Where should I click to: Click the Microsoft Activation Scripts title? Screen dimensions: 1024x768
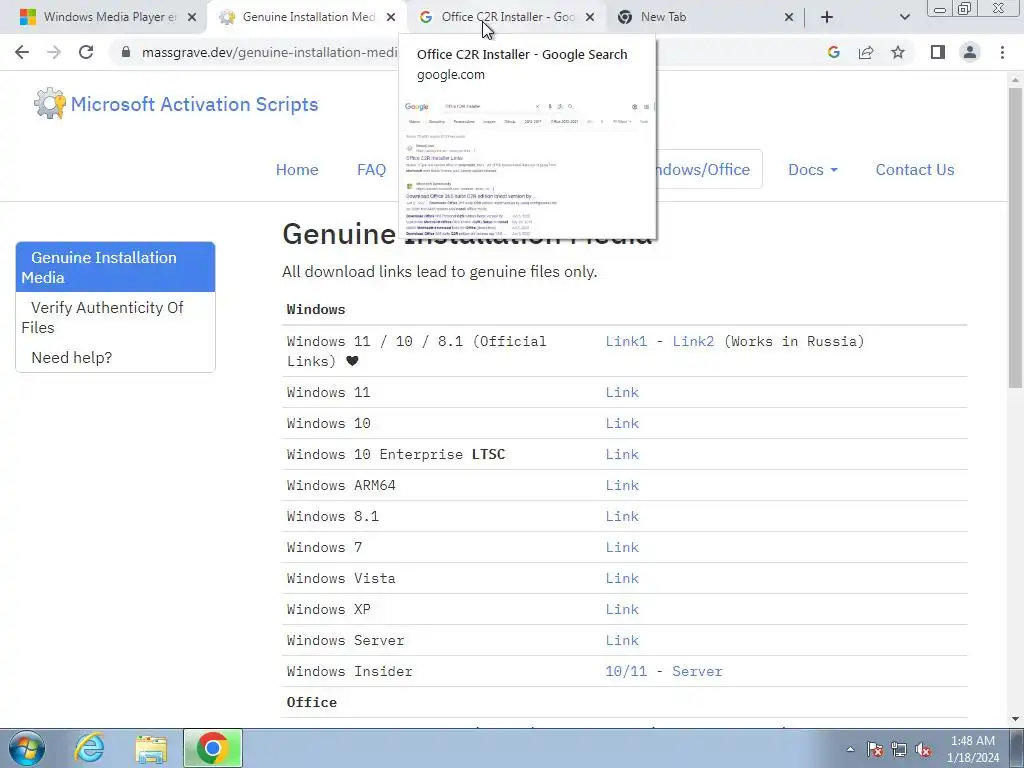(x=195, y=104)
